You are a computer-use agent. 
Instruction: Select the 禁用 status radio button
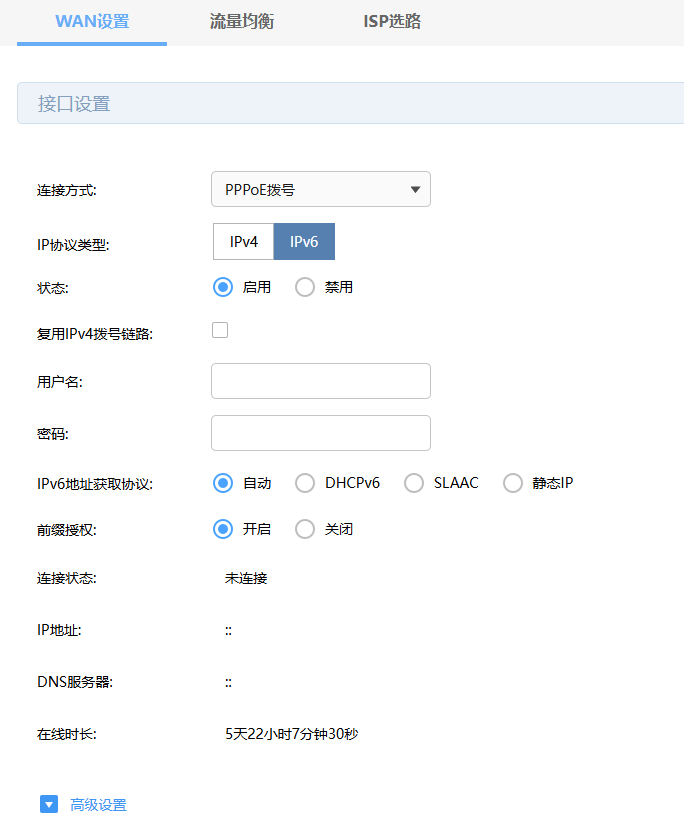(x=305, y=287)
